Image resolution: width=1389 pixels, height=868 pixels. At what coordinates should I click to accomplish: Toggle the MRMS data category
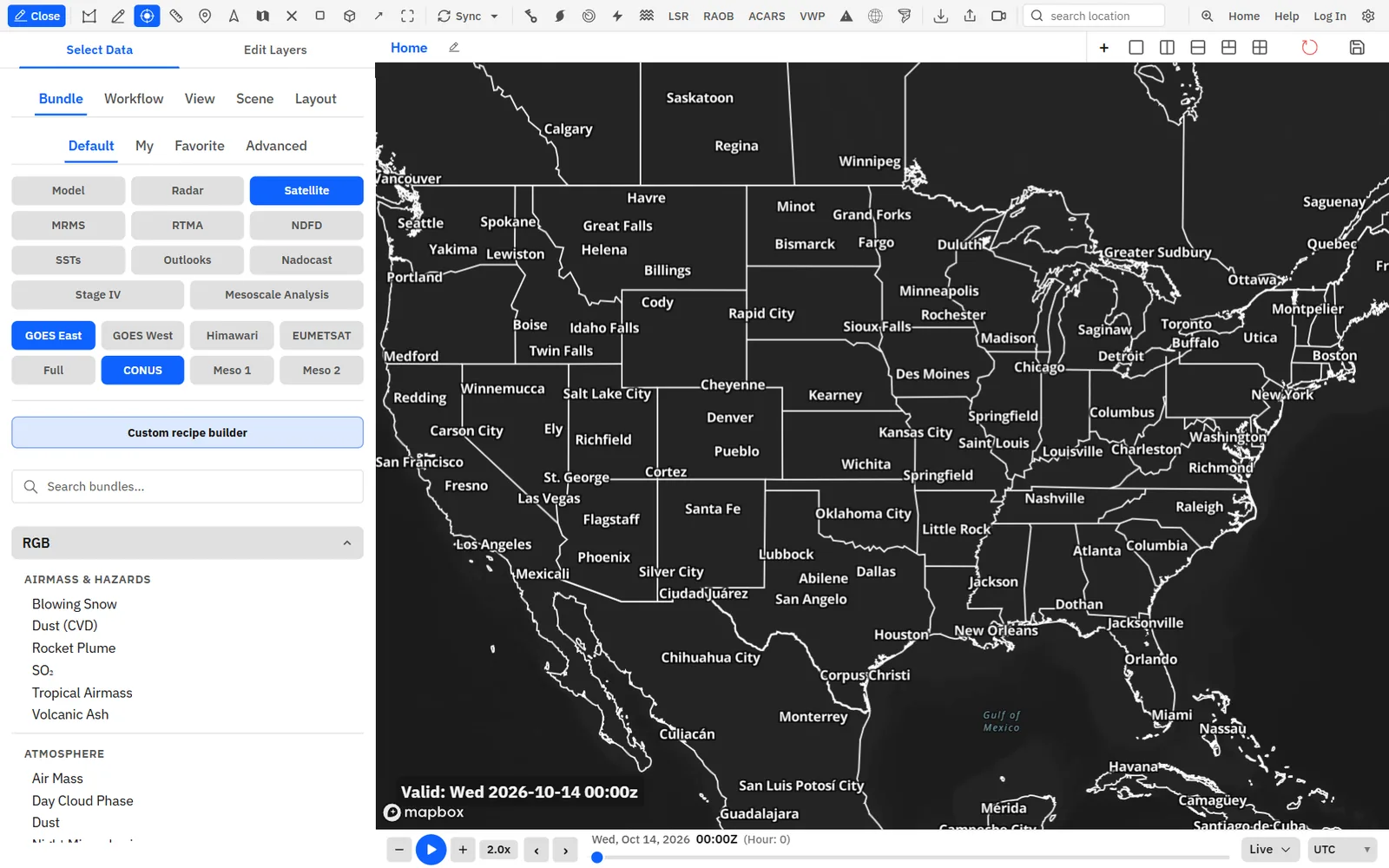[69, 225]
